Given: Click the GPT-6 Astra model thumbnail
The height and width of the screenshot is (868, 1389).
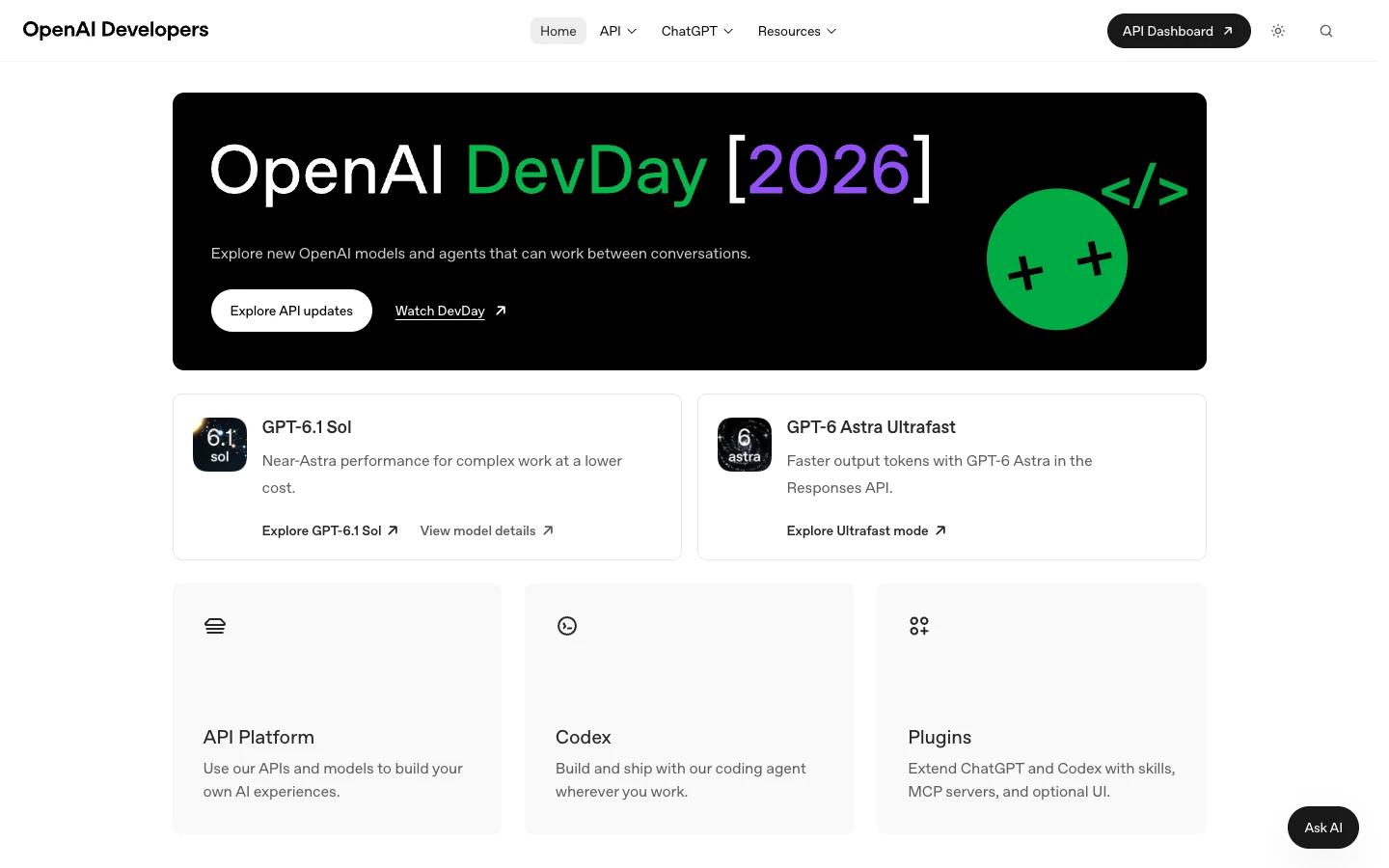Looking at the screenshot, I should 745,445.
